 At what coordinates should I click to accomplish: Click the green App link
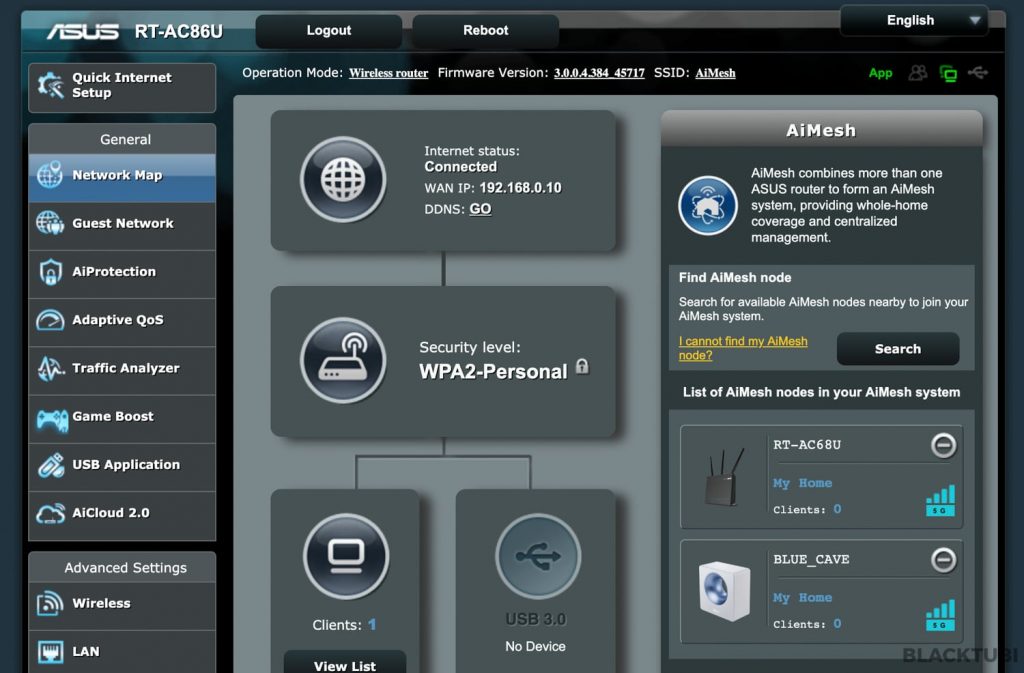pos(880,73)
